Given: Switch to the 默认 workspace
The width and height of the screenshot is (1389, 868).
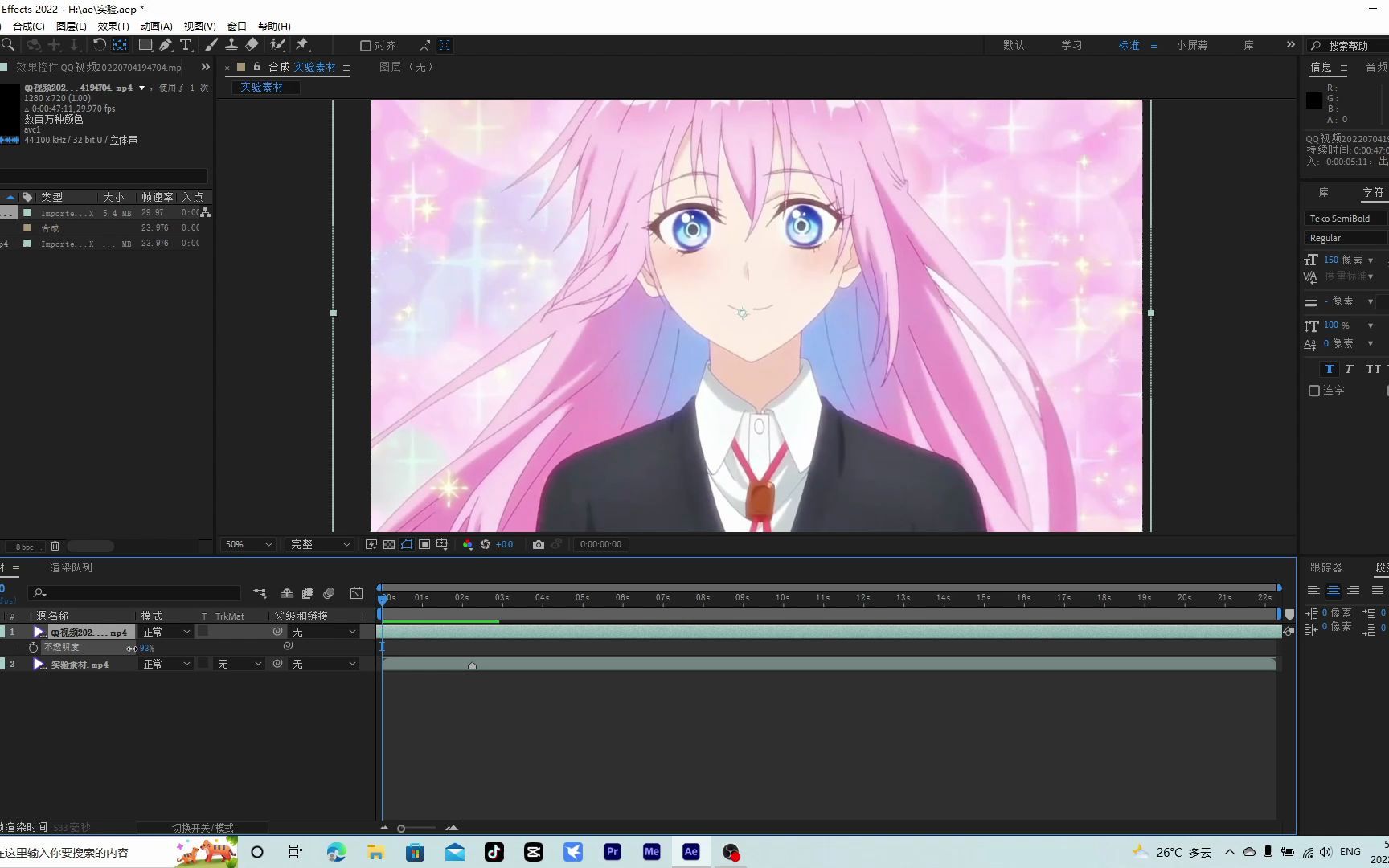Looking at the screenshot, I should point(1014,45).
